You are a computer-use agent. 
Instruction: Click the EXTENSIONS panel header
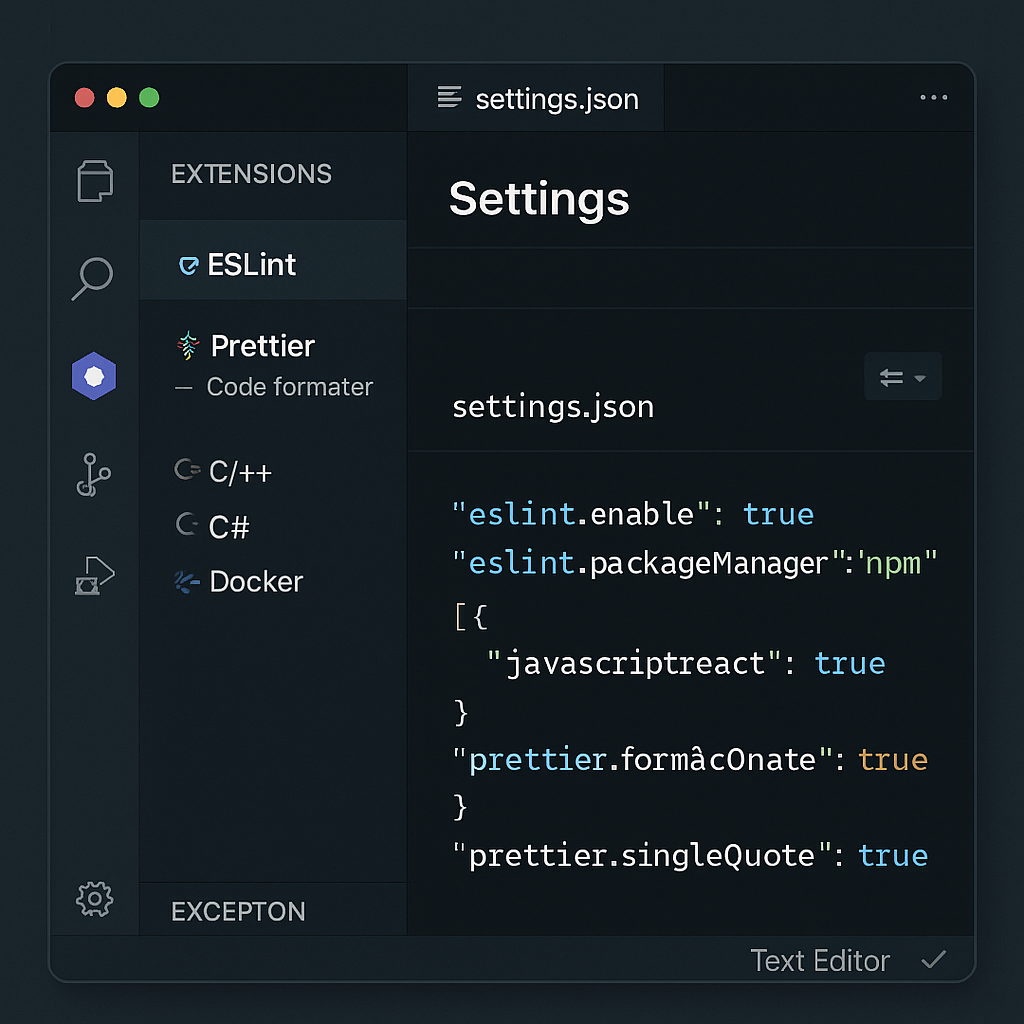tap(251, 174)
